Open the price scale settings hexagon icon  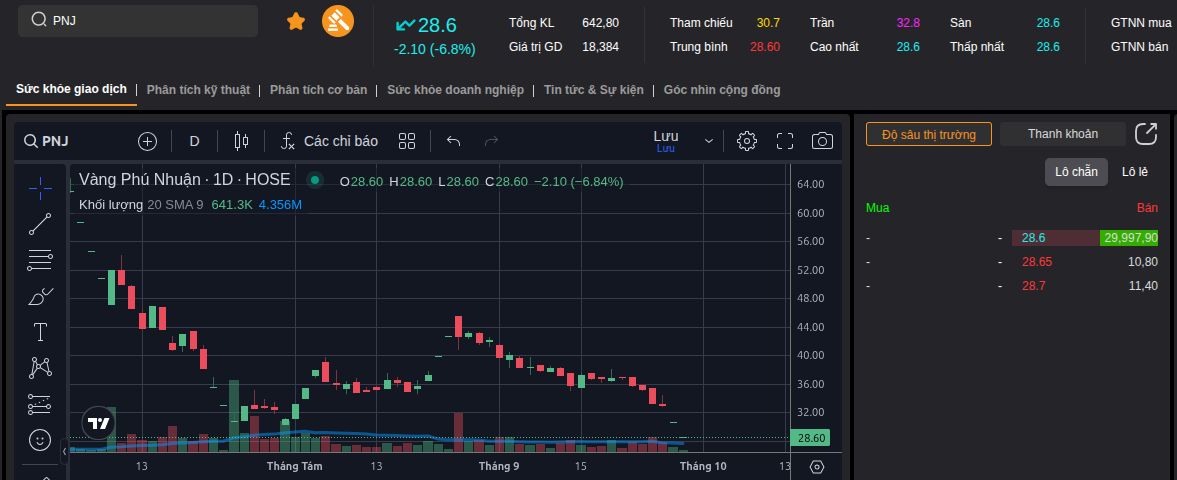point(817,466)
